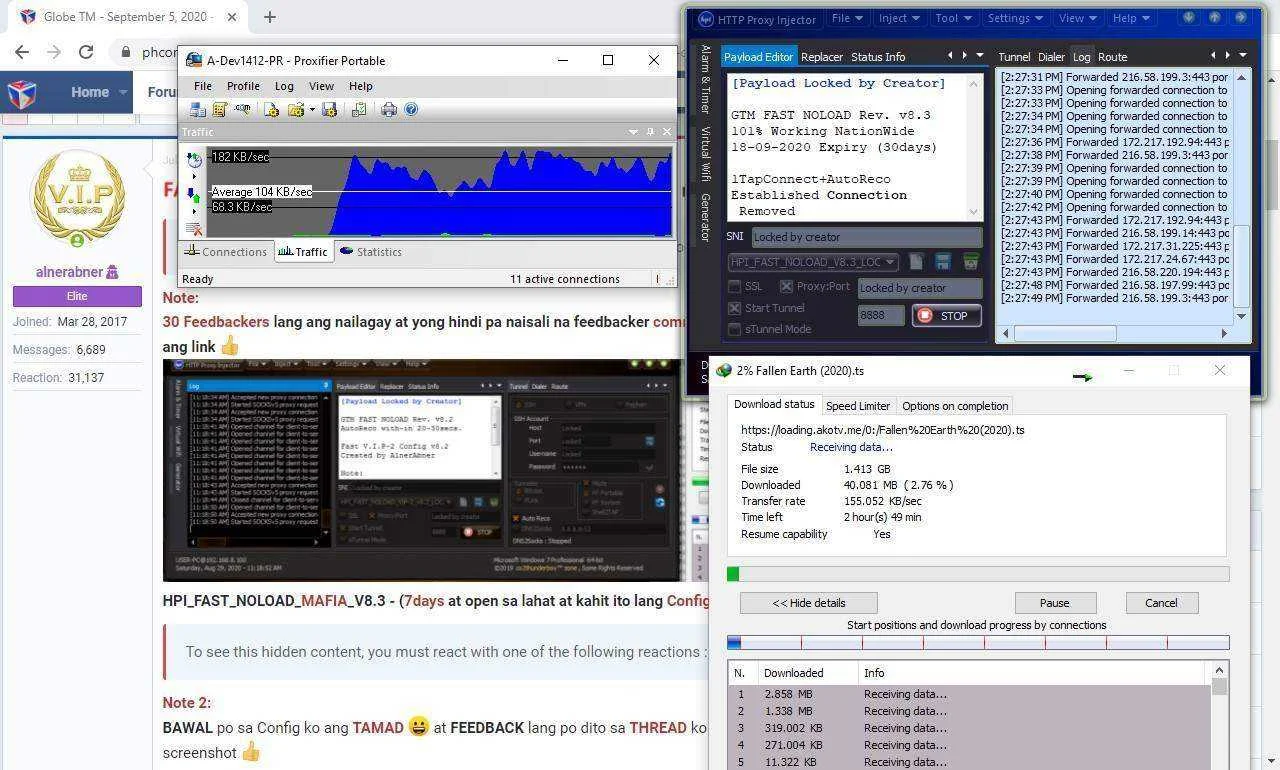Pause the Fallen Earth download

pyautogui.click(x=1054, y=603)
